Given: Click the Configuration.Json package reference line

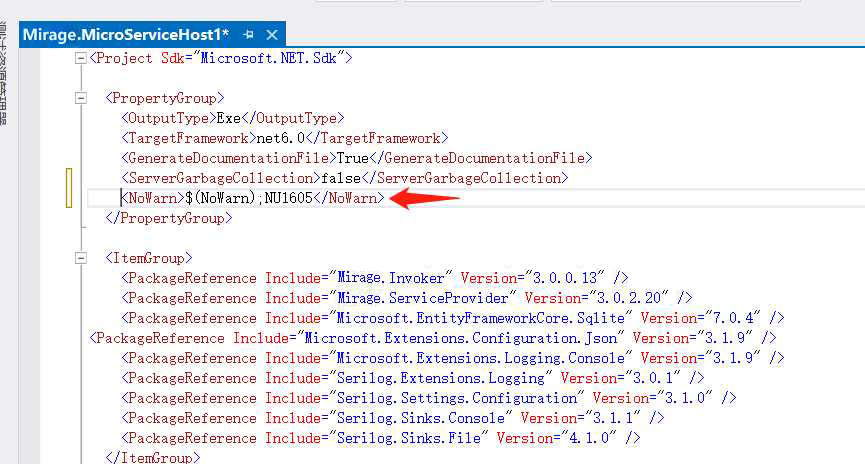Looking at the screenshot, I should coord(432,338).
